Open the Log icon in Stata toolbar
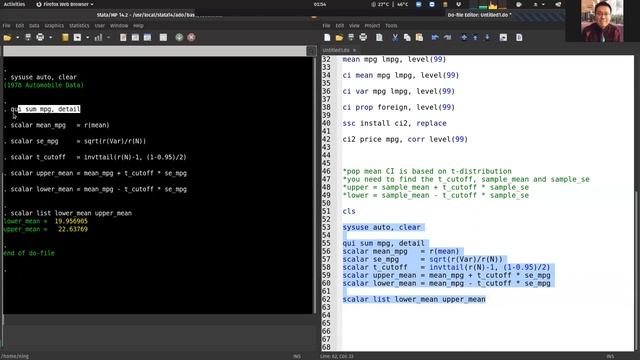This screenshot has height=360, width=640. pos(65,38)
